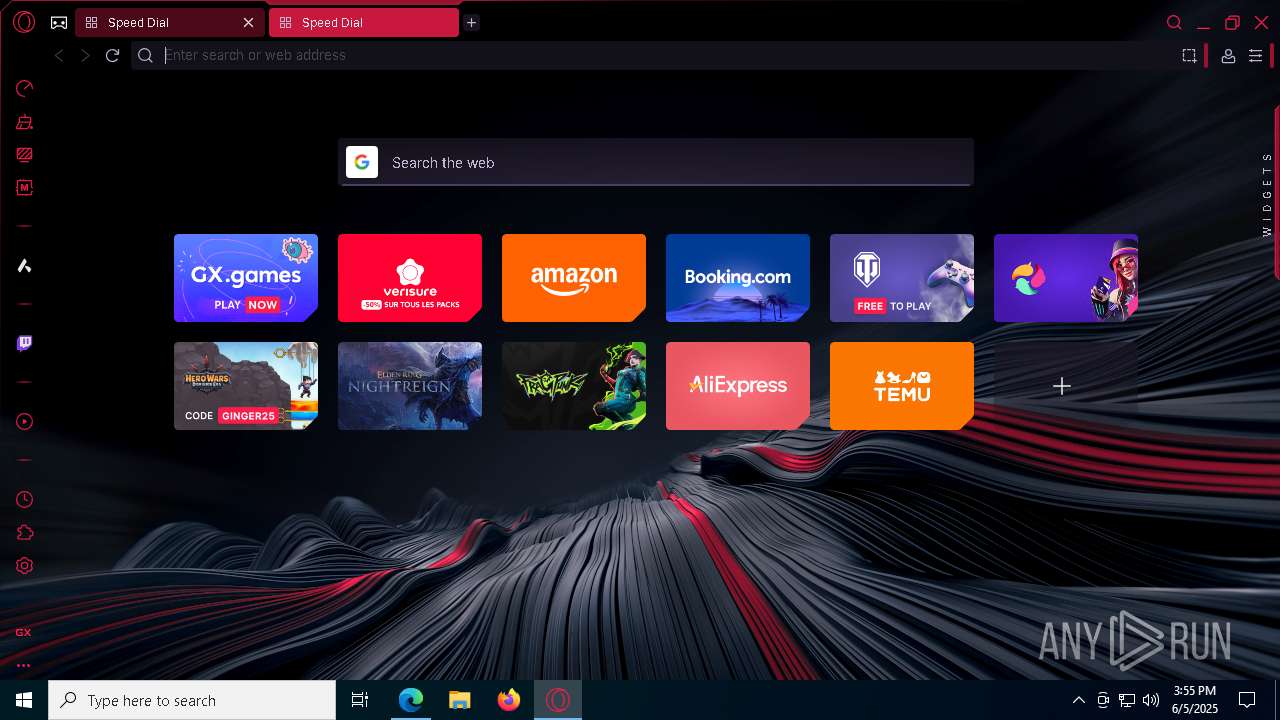This screenshot has height=720, width=1280.
Task: Open Twitch panel in sidebar
Action: coord(25,343)
